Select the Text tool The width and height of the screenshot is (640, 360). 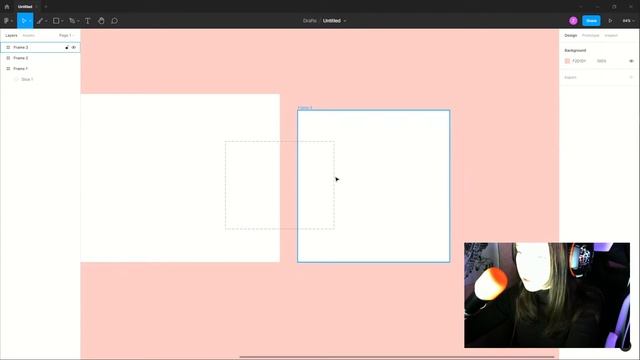pyautogui.click(x=87, y=20)
